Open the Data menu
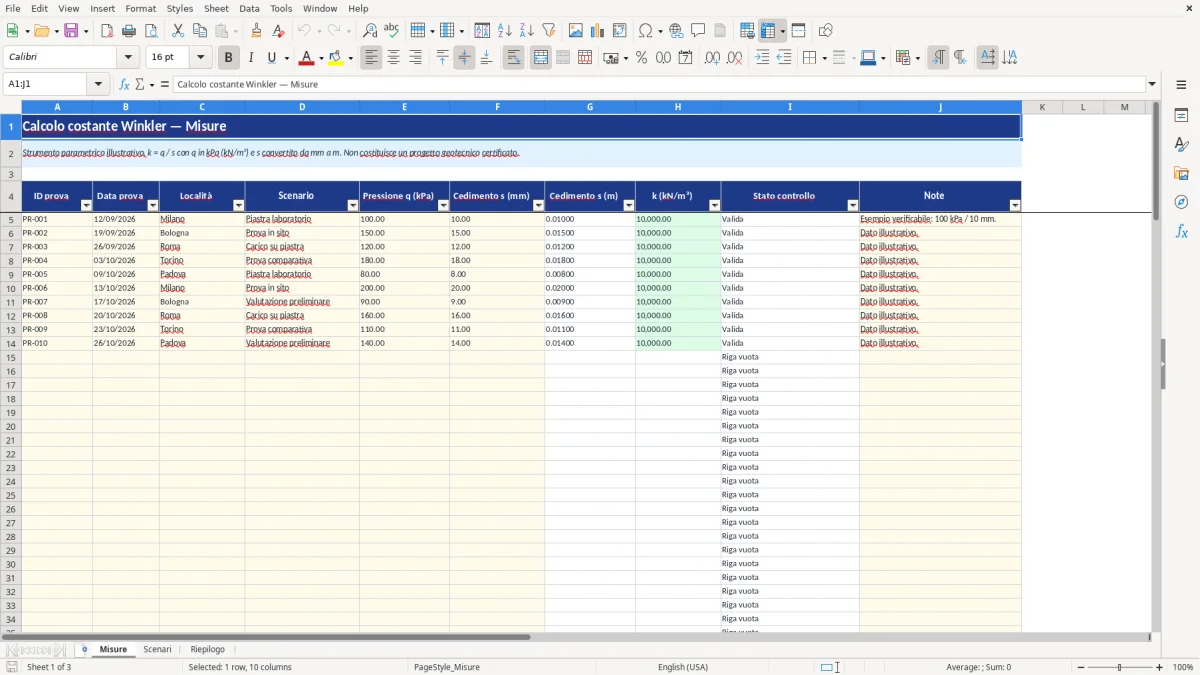The image size is (1200, 675). point(249,8)
